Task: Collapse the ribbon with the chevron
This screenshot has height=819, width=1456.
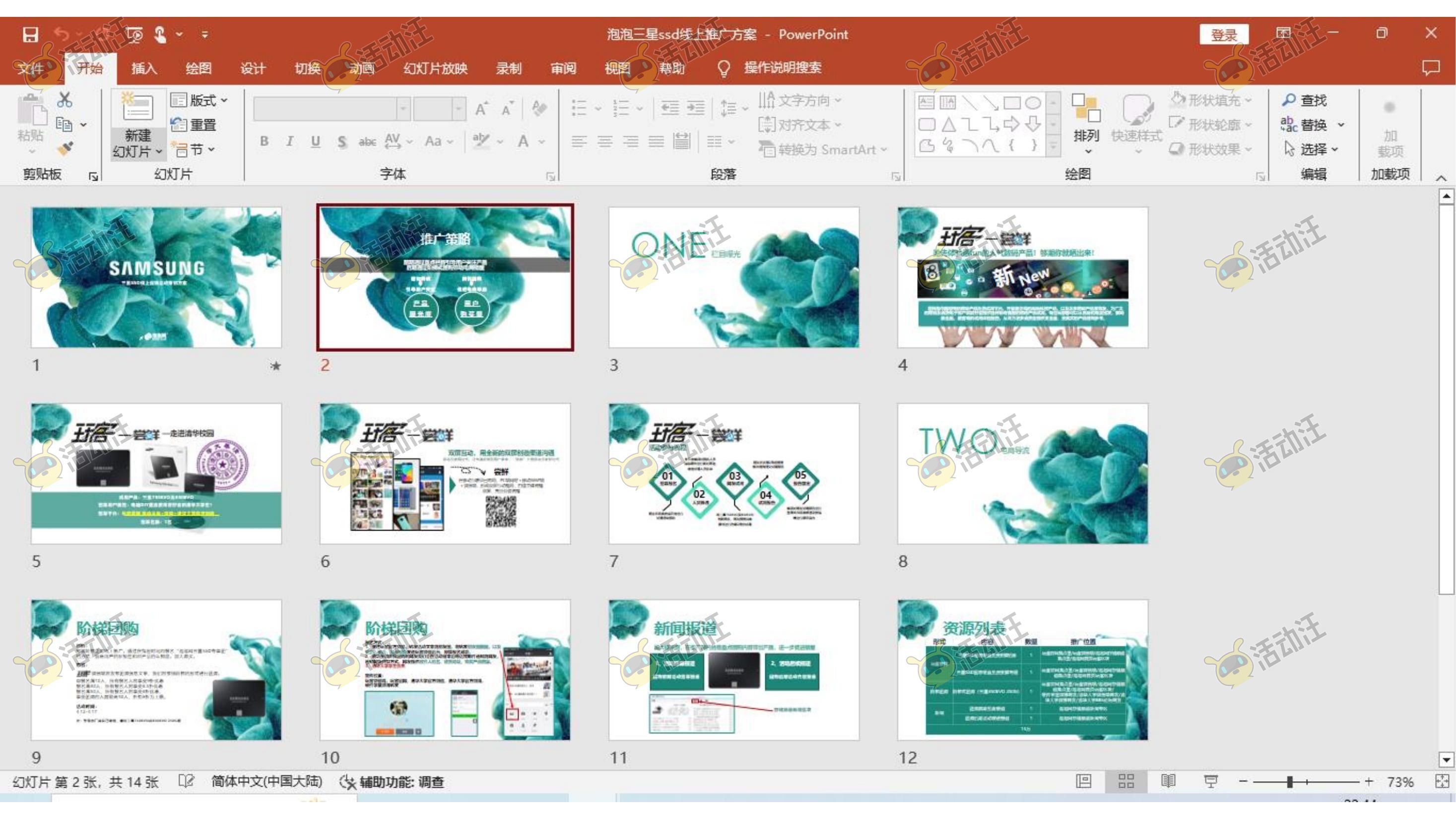Action: pyautogui.click(x=1441, y=178)
